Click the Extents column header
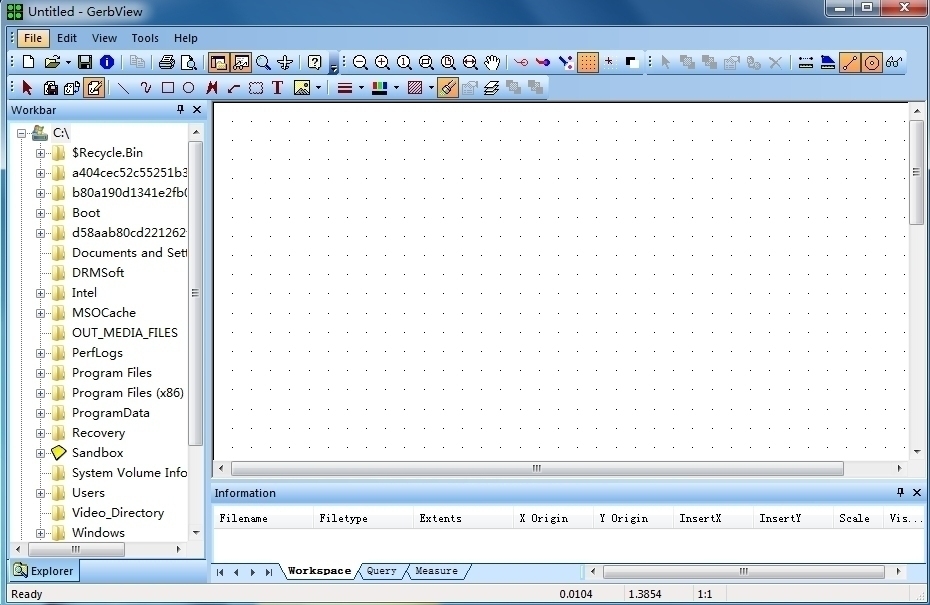The height and width of the screenshot is (605, 930). click(463, 518)
